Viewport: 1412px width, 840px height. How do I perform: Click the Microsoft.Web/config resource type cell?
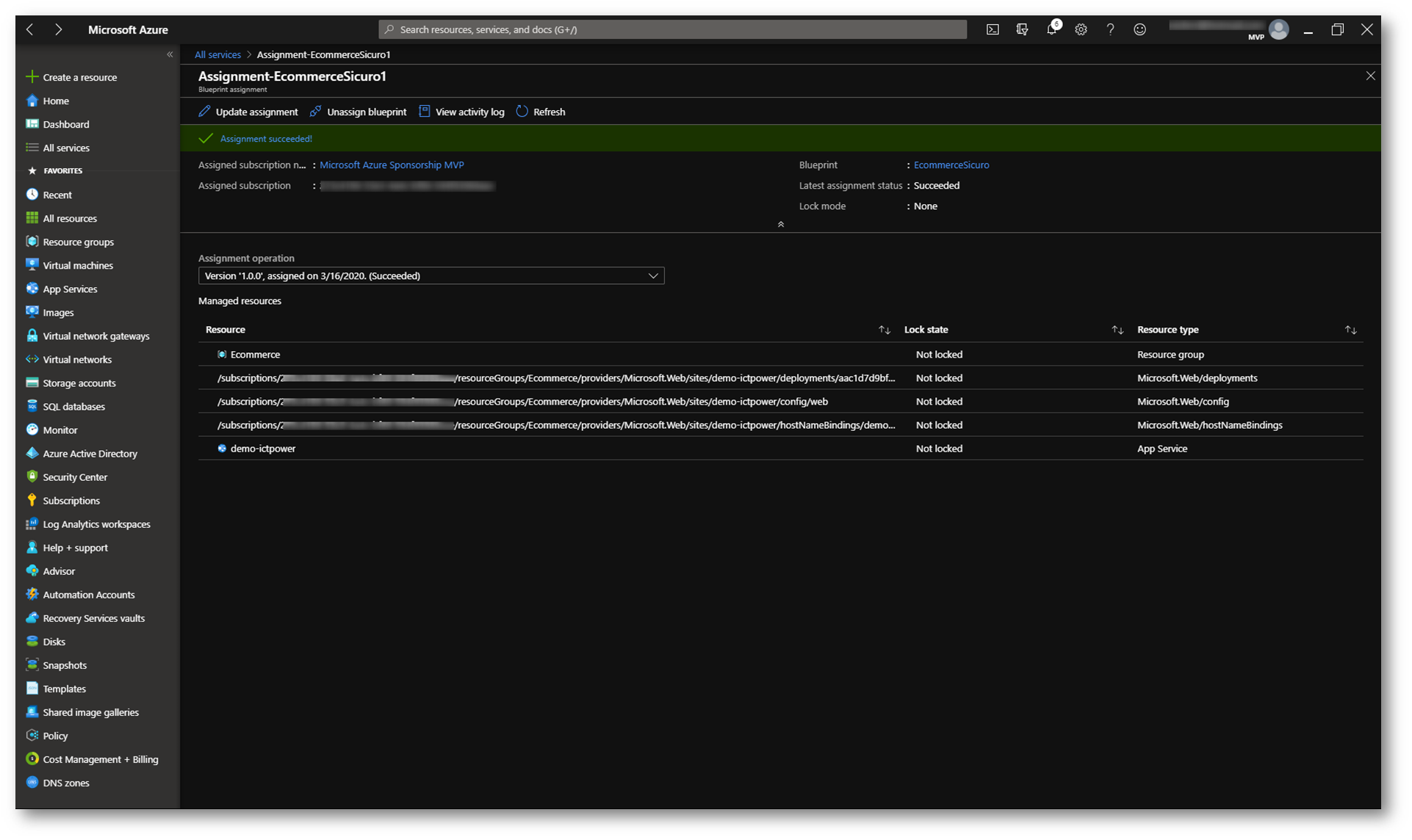[1183, 401]
